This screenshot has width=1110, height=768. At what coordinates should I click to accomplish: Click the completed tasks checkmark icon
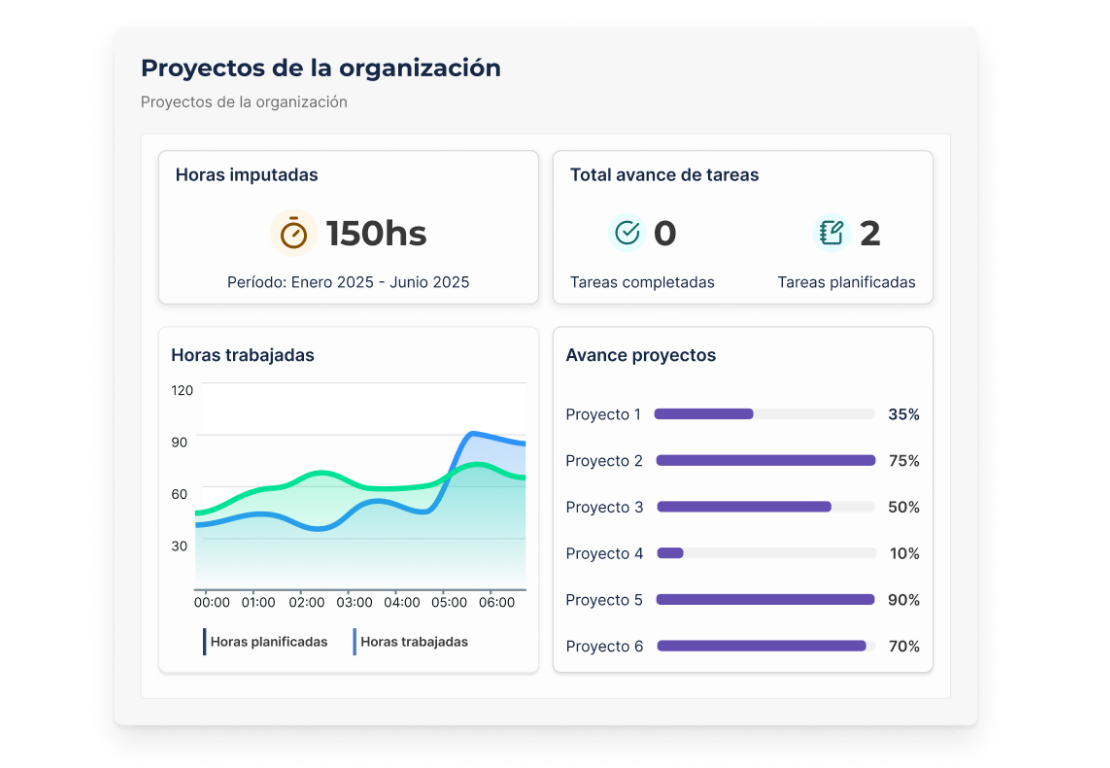[627, 233]
